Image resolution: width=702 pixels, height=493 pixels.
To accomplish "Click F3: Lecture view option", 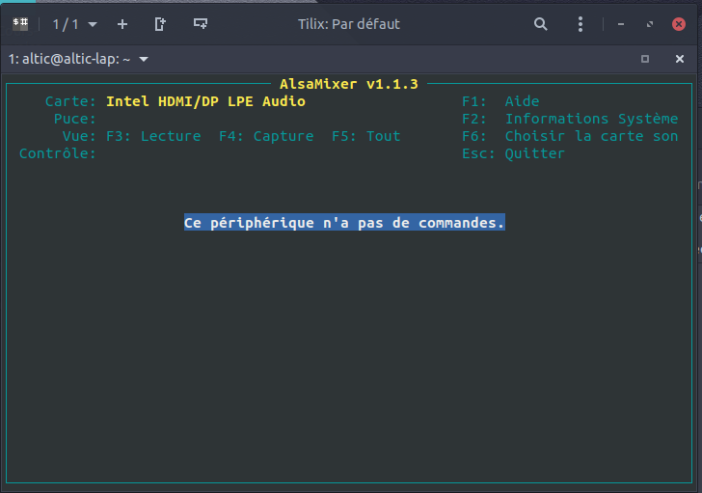I will pos(154,136).
